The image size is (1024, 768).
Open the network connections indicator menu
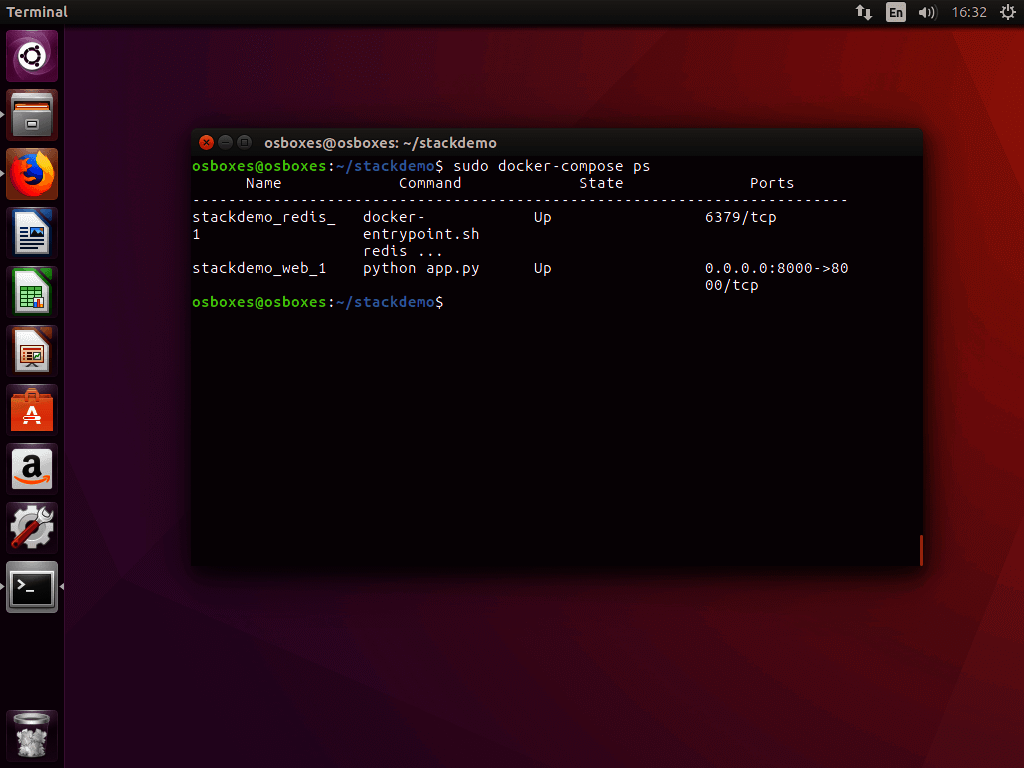pyautogui.click(x=864, y=12)
